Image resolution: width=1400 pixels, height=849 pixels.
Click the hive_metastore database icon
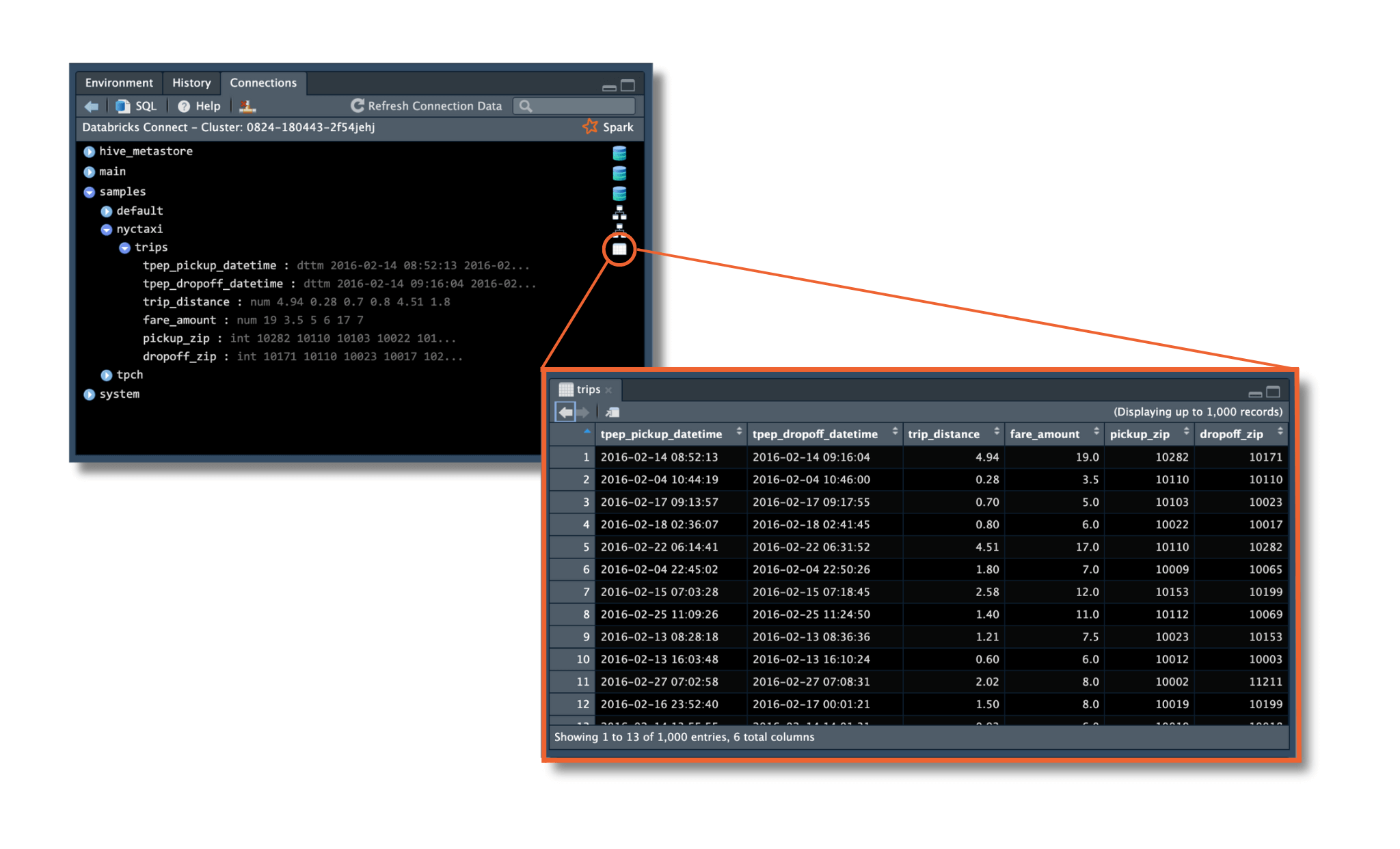tap(619, 152)
